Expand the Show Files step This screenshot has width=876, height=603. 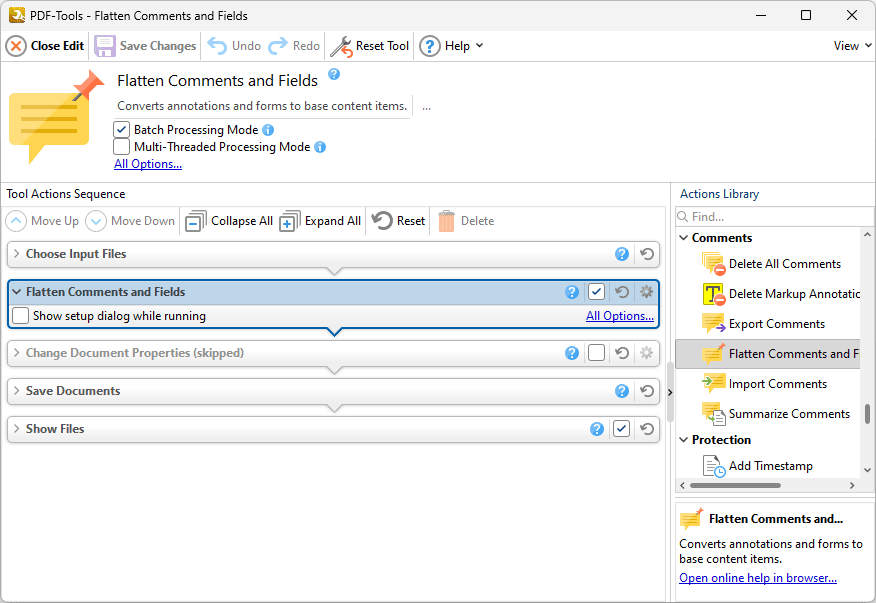(17, 429)
